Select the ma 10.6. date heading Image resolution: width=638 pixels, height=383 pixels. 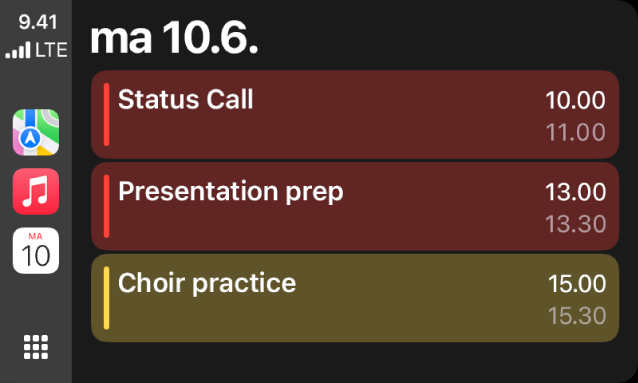[x=174, y=38]
